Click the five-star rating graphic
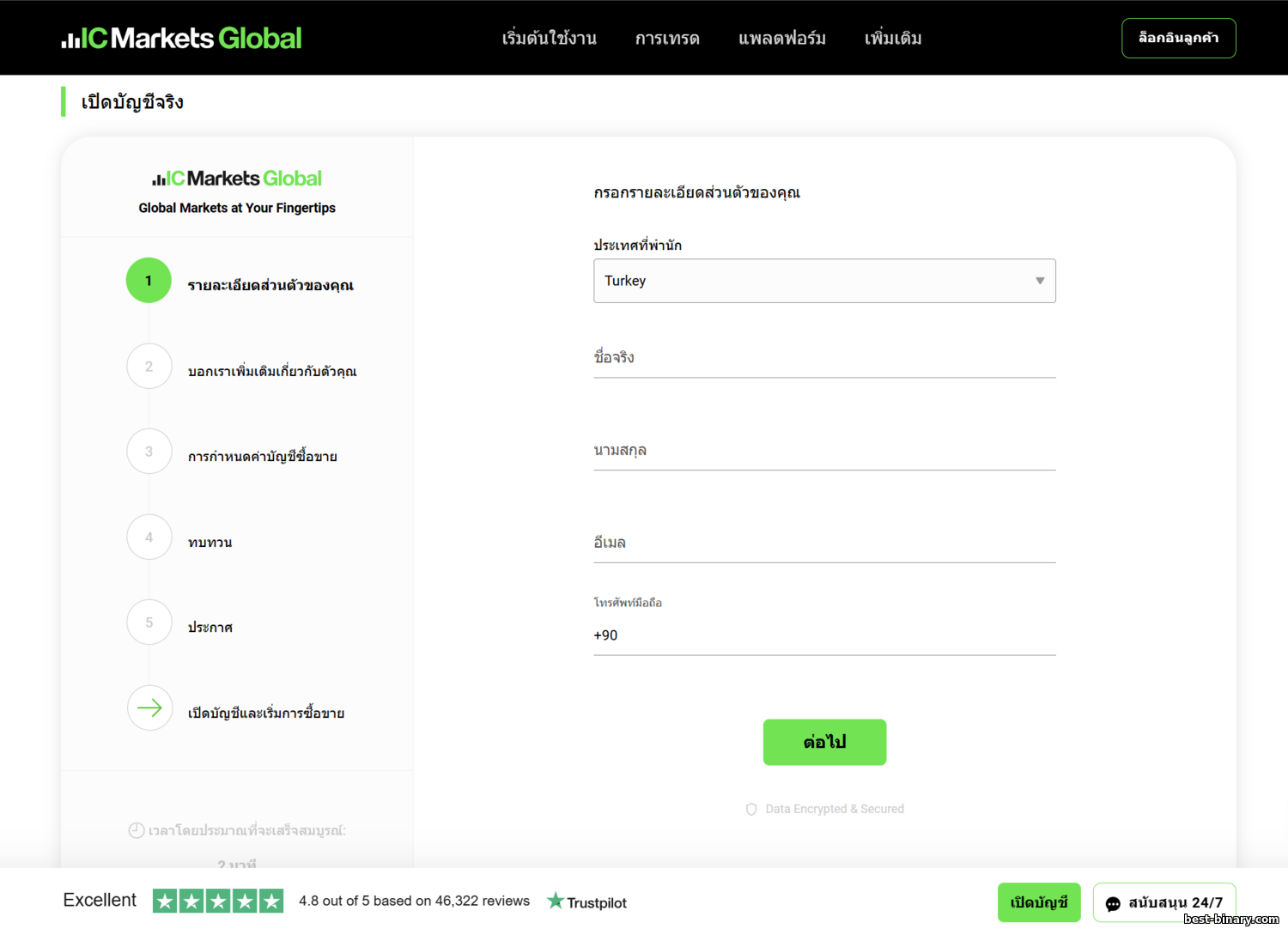This screenshot has height=935, width=1288. (x=218, y=901)
